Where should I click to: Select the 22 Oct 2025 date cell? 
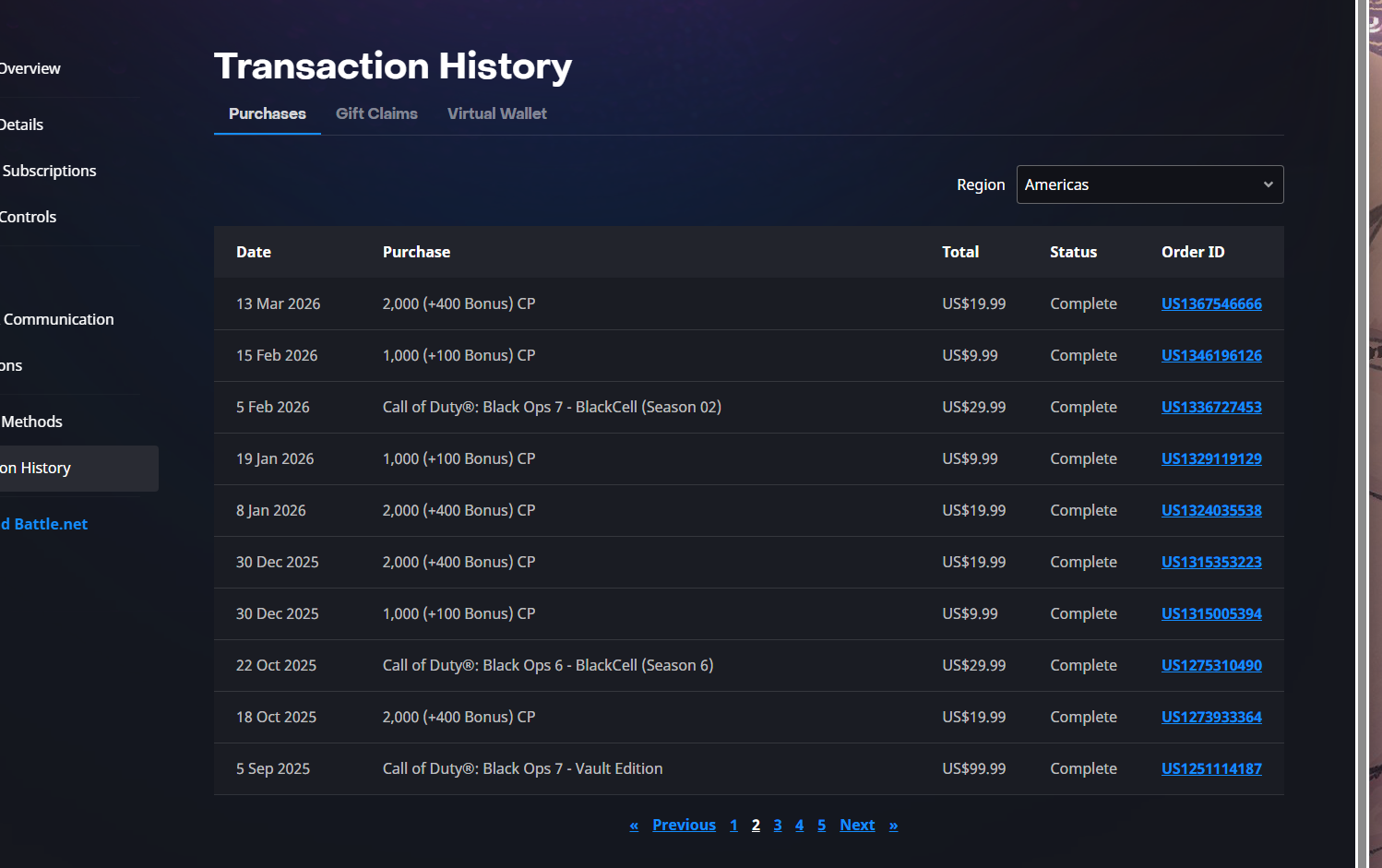pyautogui.click(x=276, y=665)
